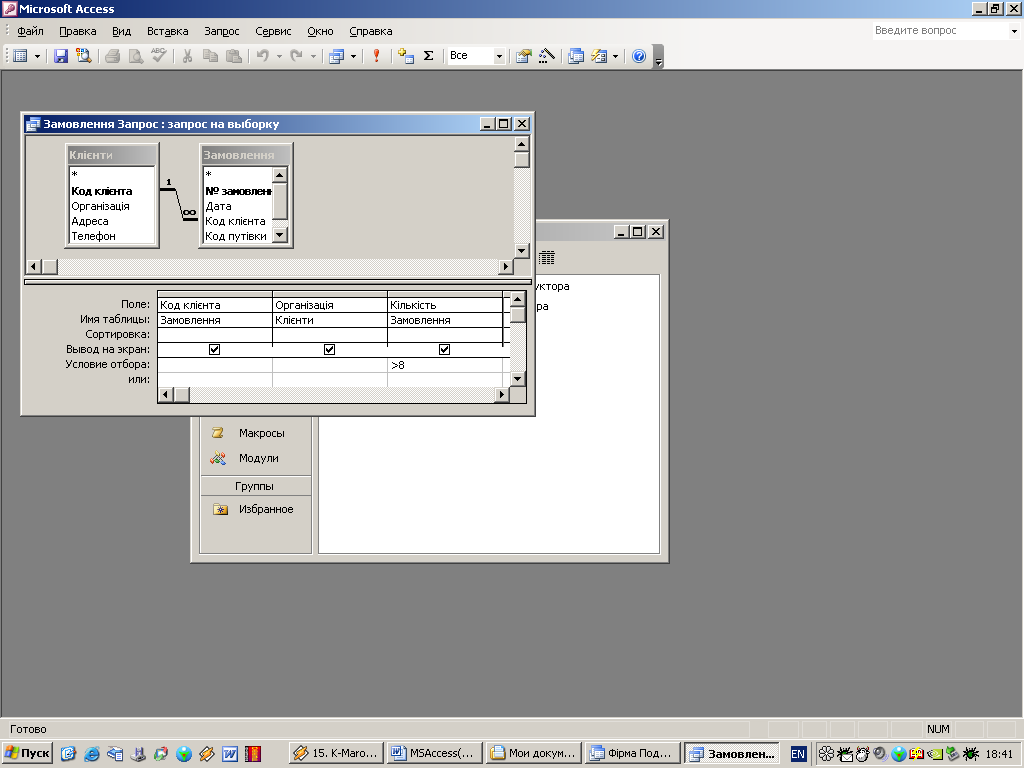Run the query with exclamation icon

click(x=376, y=56)
